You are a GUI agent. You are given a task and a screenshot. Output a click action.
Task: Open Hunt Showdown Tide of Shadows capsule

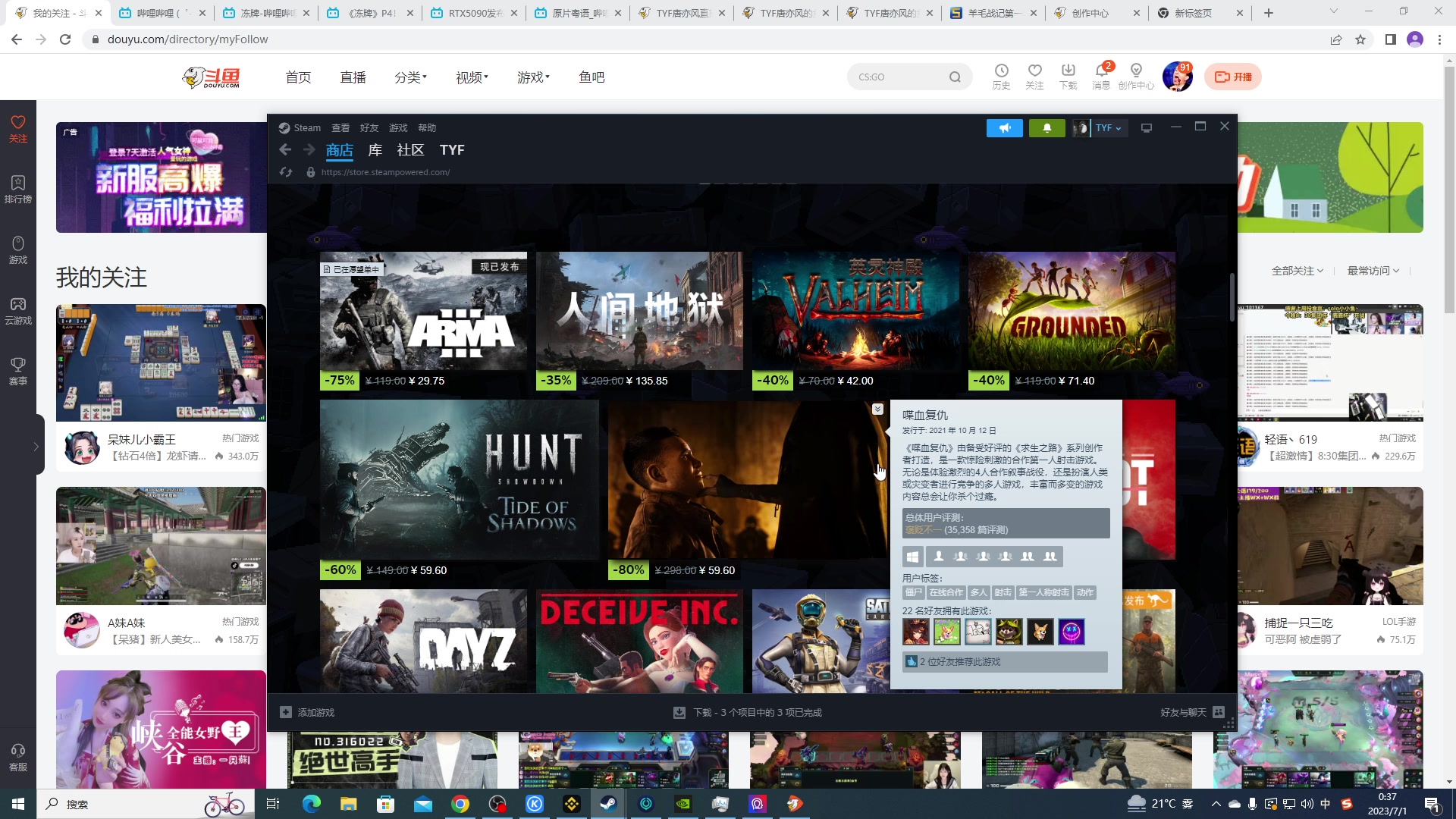point(459,479)
